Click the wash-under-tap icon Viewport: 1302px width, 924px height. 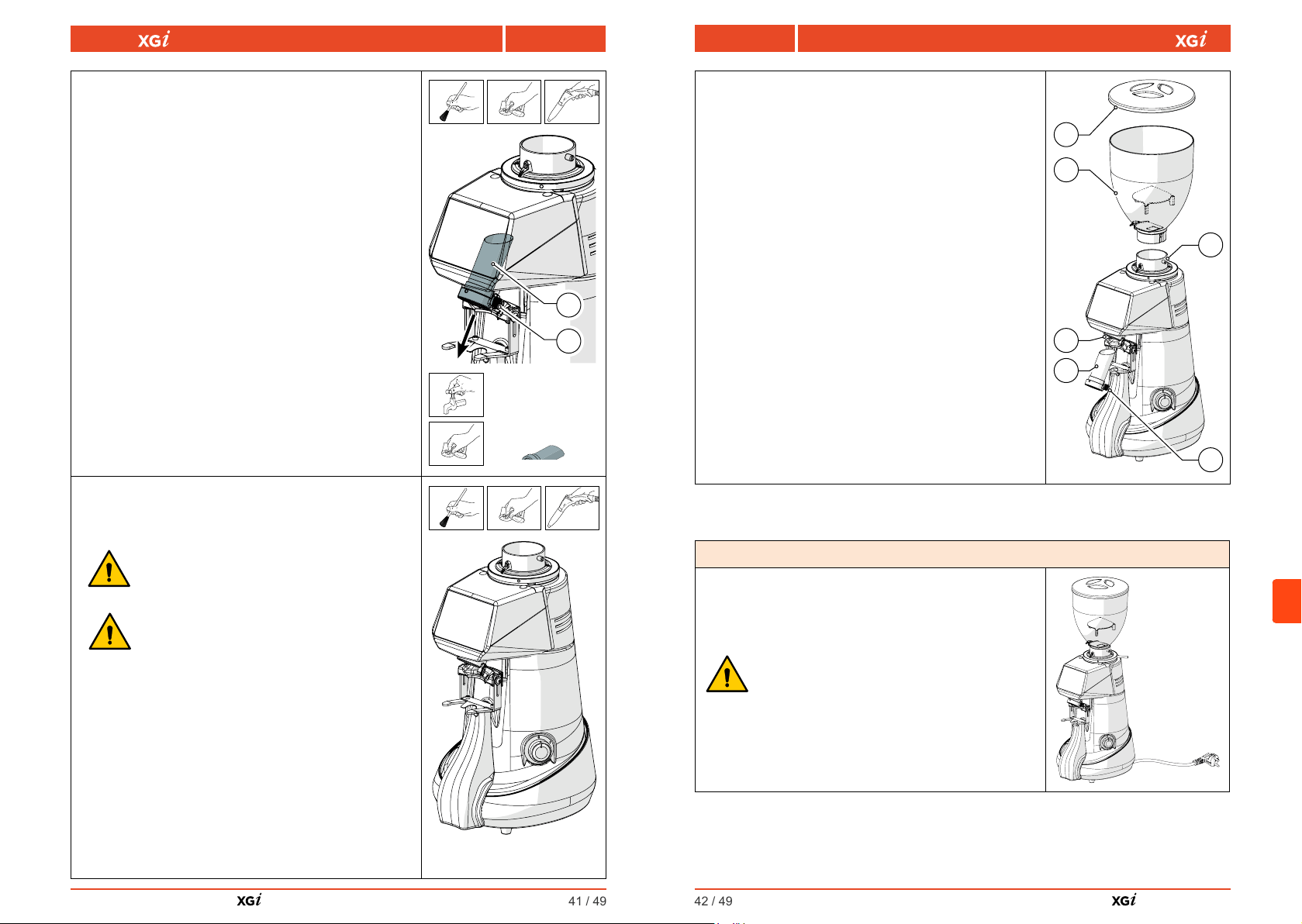(456, 395)
